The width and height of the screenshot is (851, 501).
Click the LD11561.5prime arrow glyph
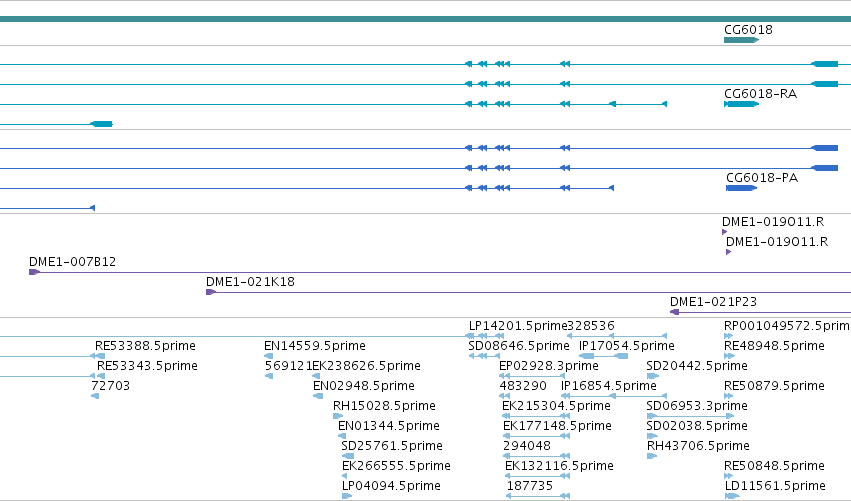(732, 496)
